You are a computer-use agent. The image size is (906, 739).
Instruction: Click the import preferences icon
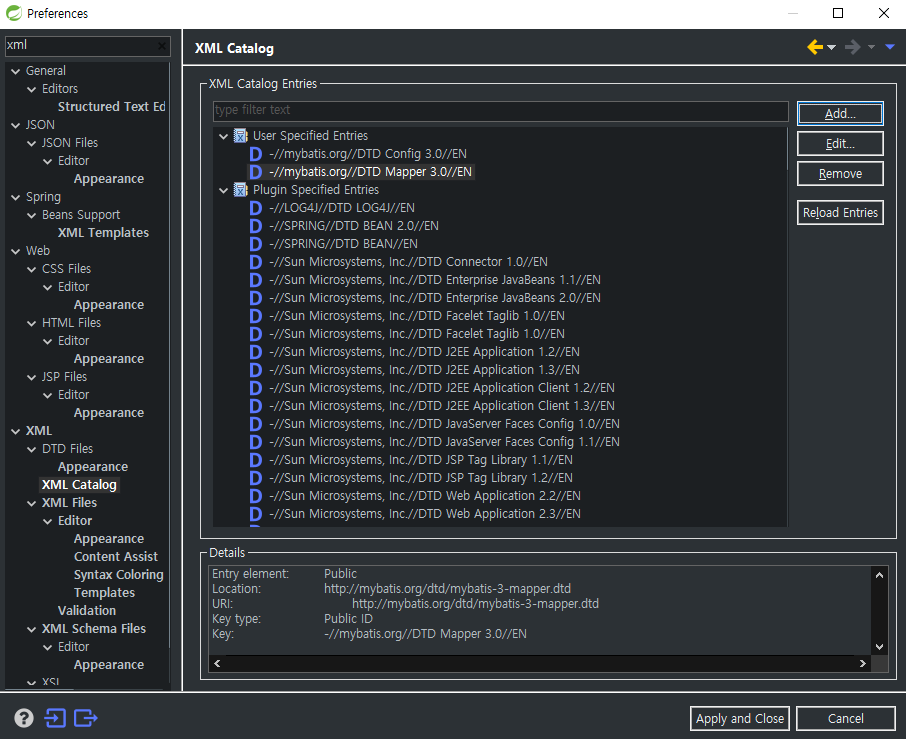pyautogui.click(x=55, y=718)
